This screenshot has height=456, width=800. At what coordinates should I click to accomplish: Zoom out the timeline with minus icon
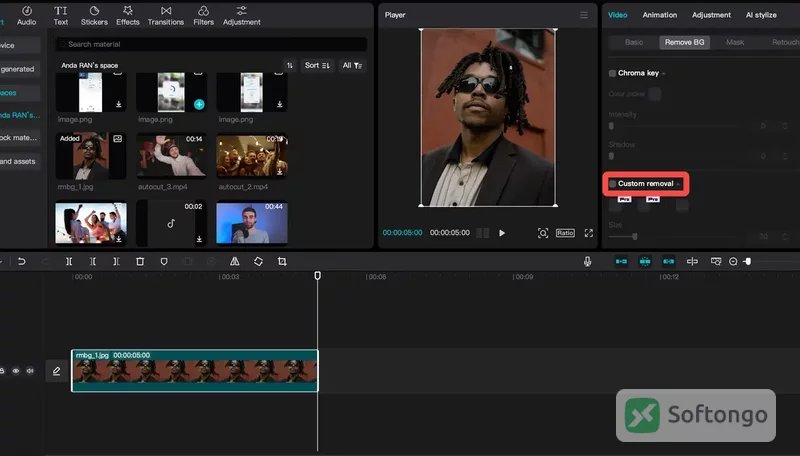pyautogui.click(x=733, y=261)
